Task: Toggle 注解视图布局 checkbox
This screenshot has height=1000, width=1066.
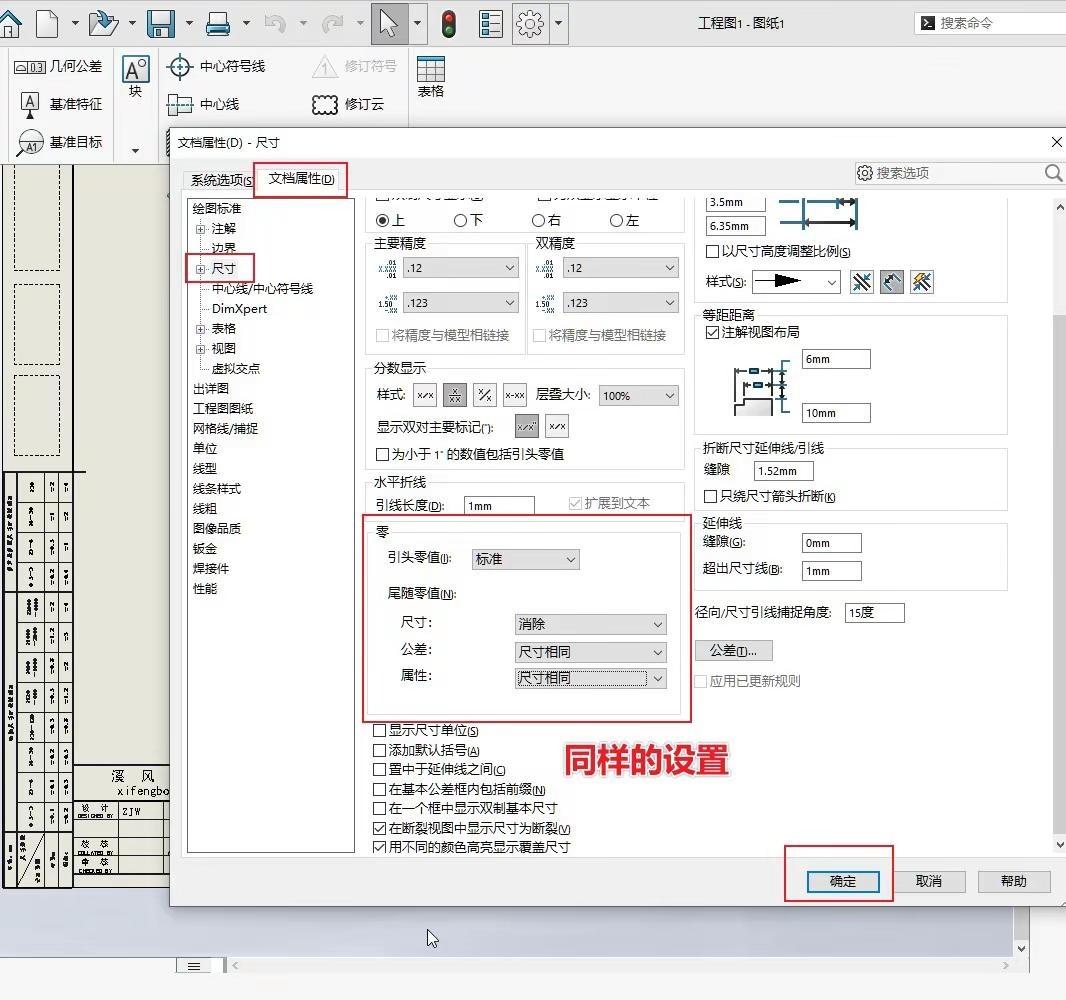Action: 712,332
